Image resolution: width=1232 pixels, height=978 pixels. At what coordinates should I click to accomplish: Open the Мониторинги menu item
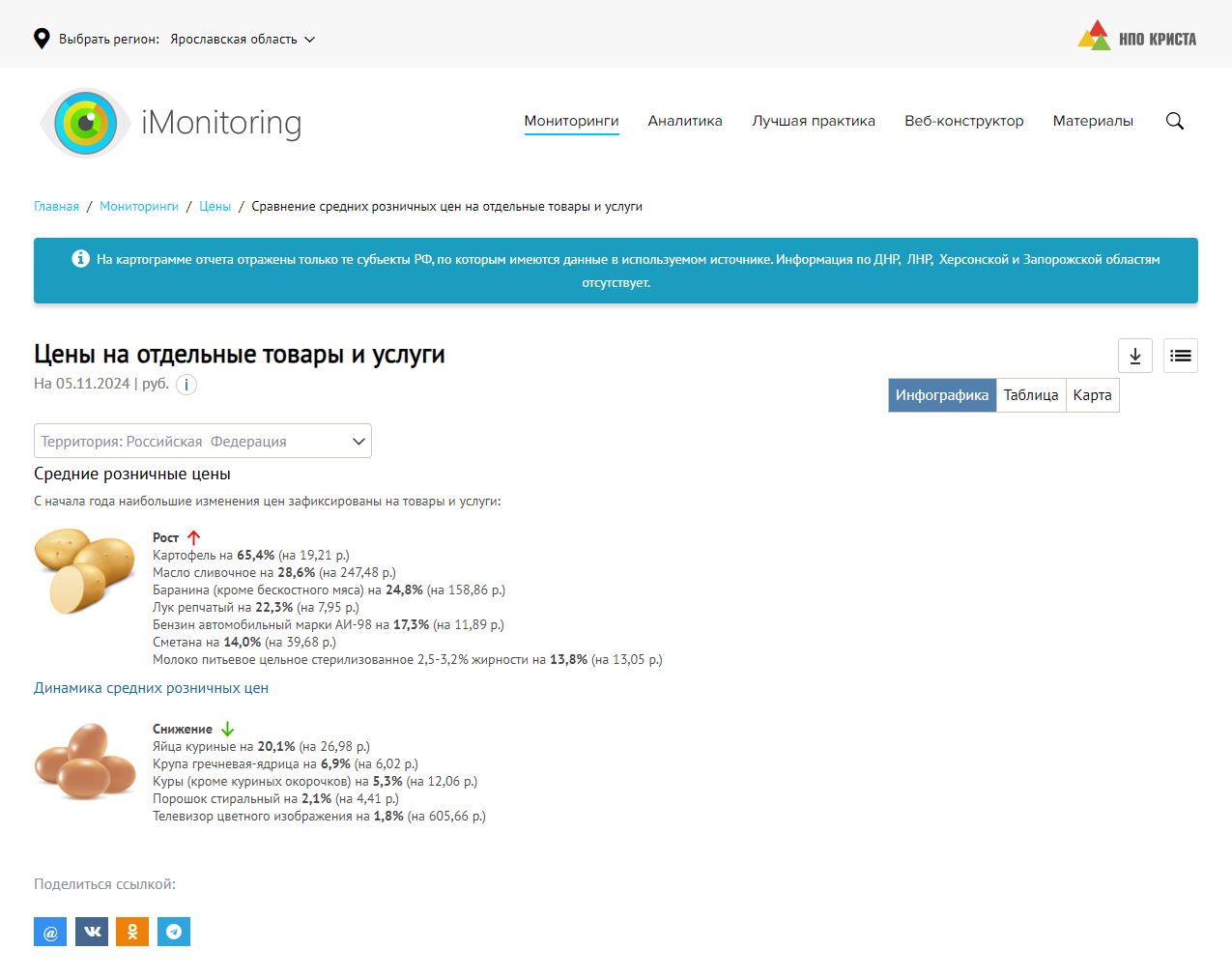(571, 121)
